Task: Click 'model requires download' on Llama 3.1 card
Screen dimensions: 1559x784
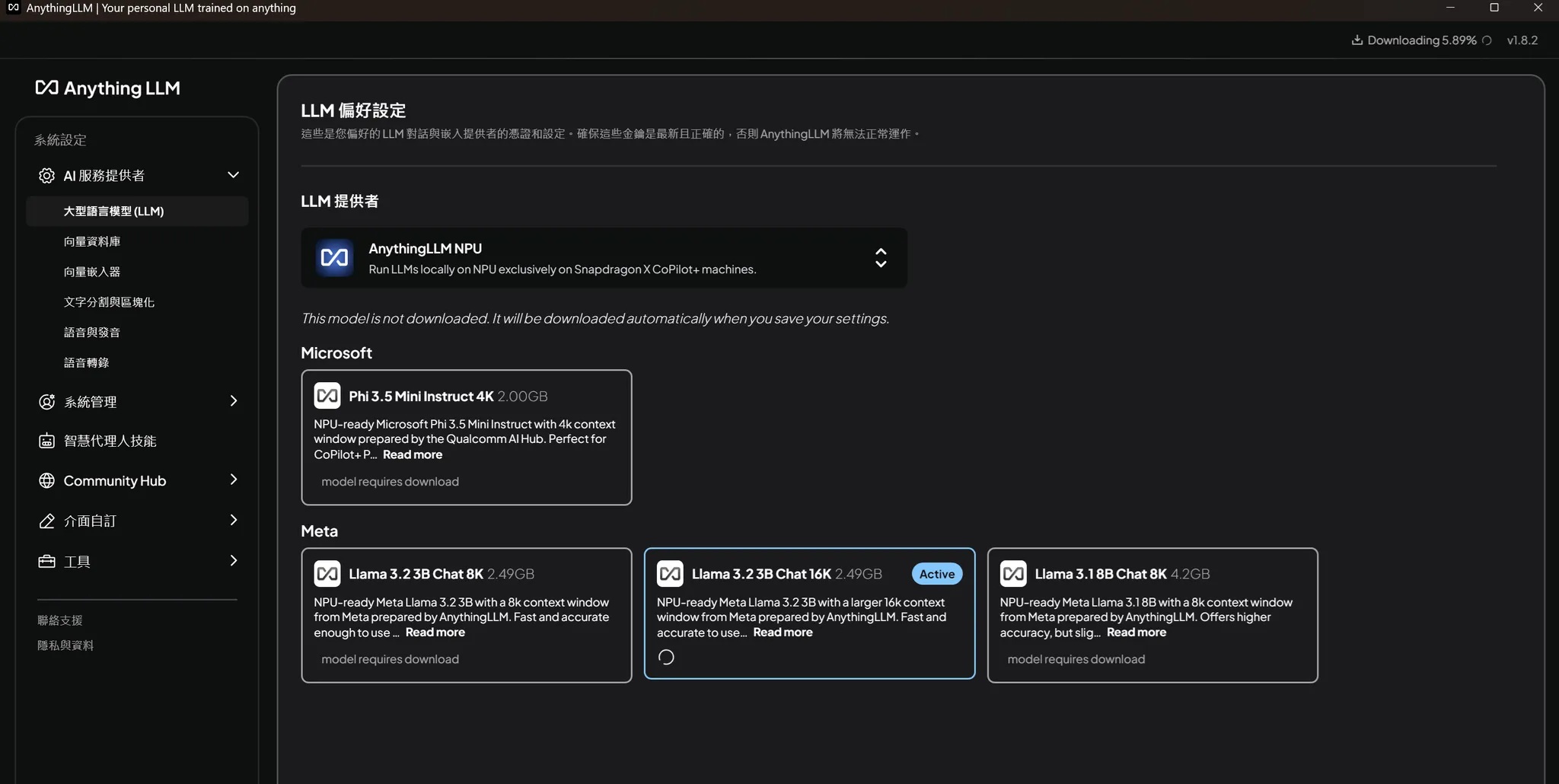Action: (x=1076, y=659)
